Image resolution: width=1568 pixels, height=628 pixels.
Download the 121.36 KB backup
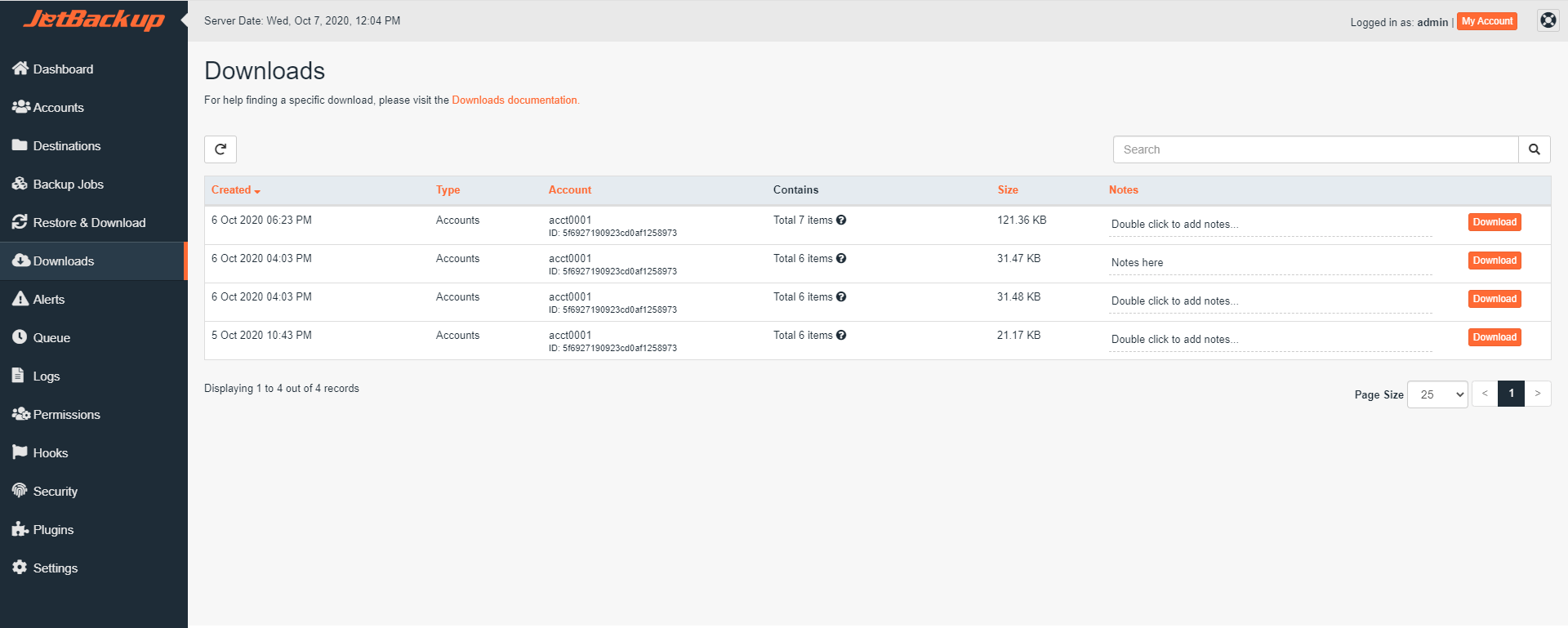(x=1494, y=222)
